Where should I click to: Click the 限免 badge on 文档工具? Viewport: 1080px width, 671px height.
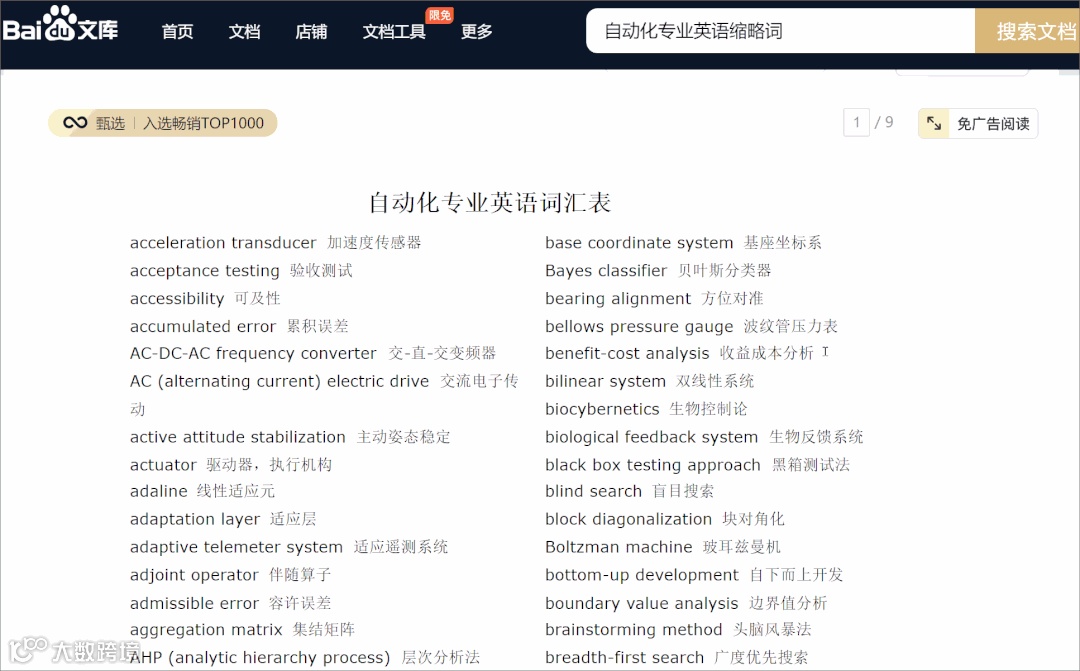[439, 15]
